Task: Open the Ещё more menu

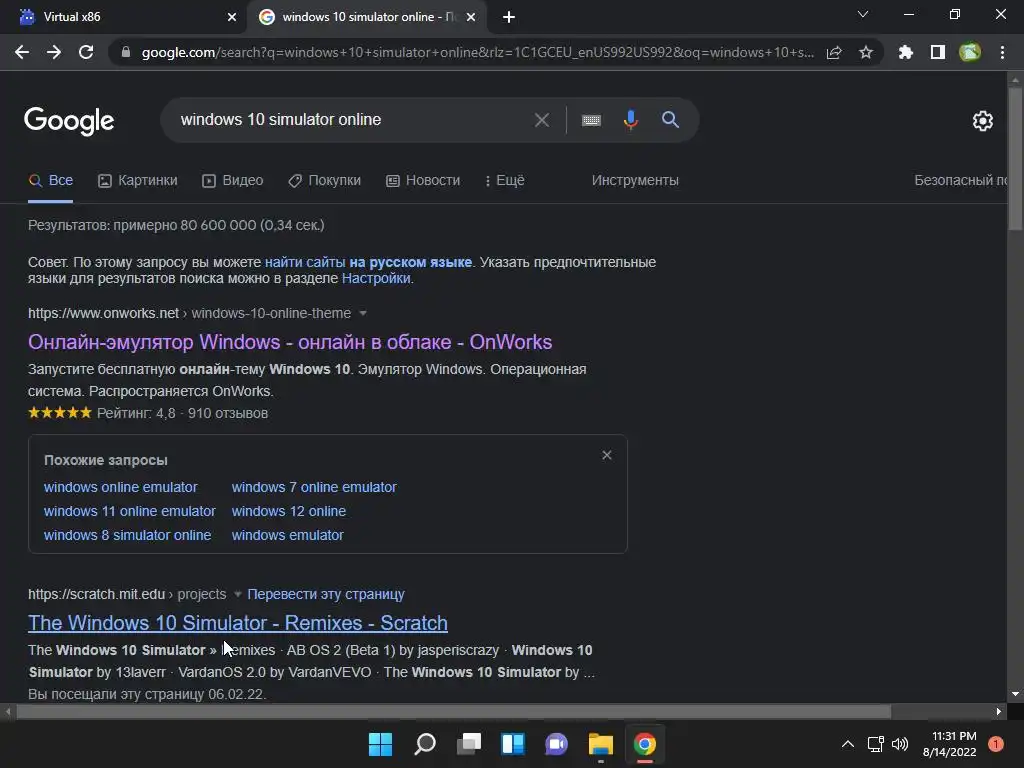Action: 505,180
